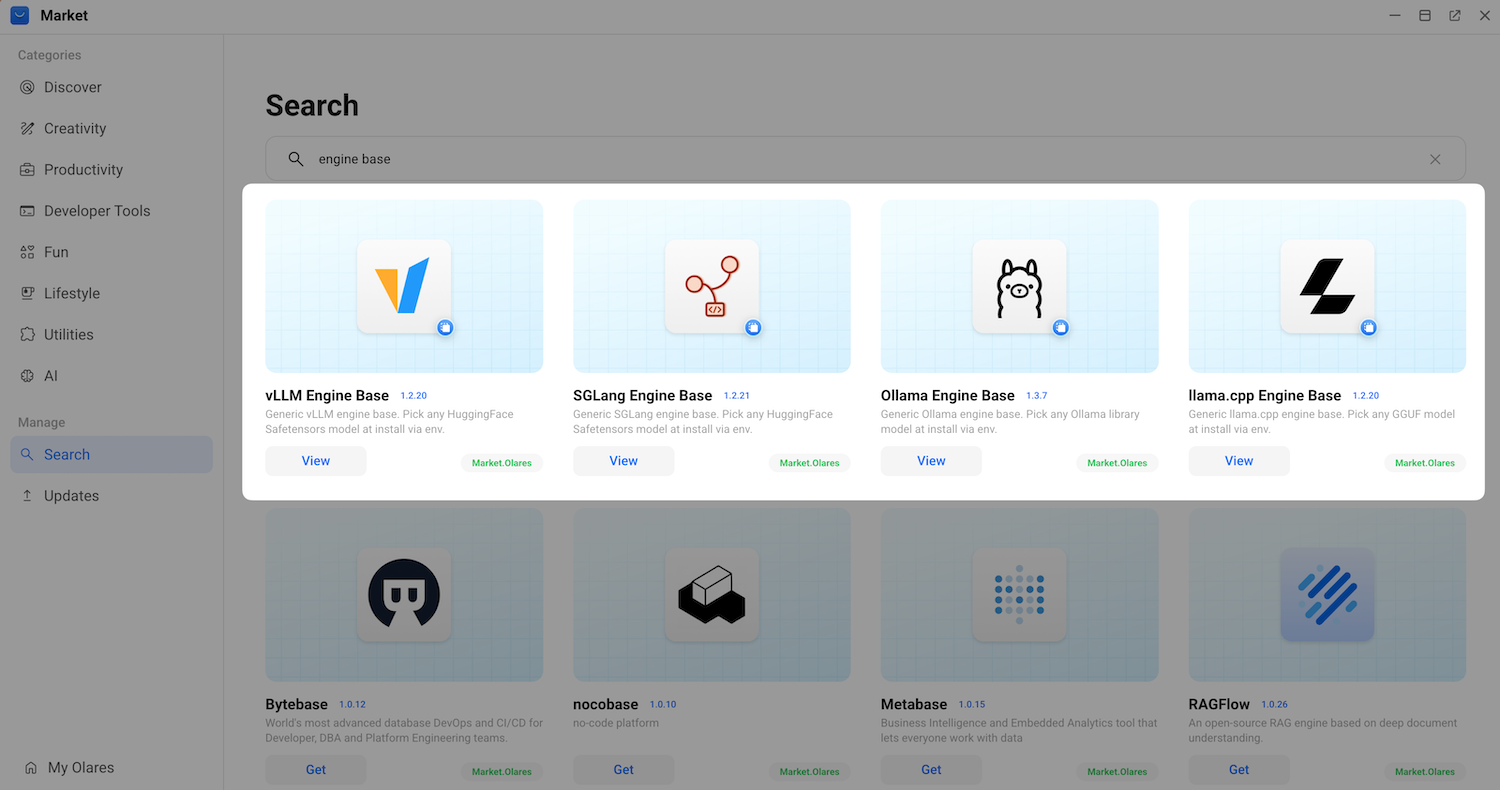
Task: Click the RAGFlow title text
Action: (x=1219, y=705)
